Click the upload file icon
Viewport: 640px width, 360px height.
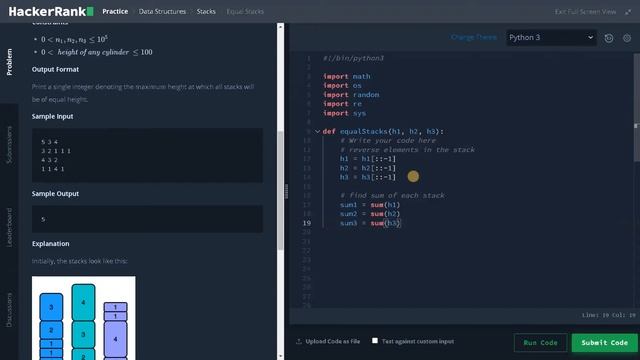coord(299,341)
